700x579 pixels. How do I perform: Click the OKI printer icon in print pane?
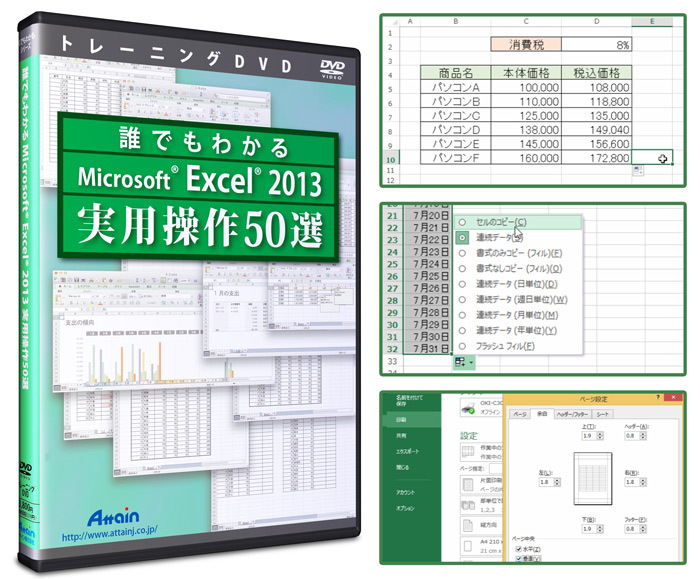(x=467, y=407)
